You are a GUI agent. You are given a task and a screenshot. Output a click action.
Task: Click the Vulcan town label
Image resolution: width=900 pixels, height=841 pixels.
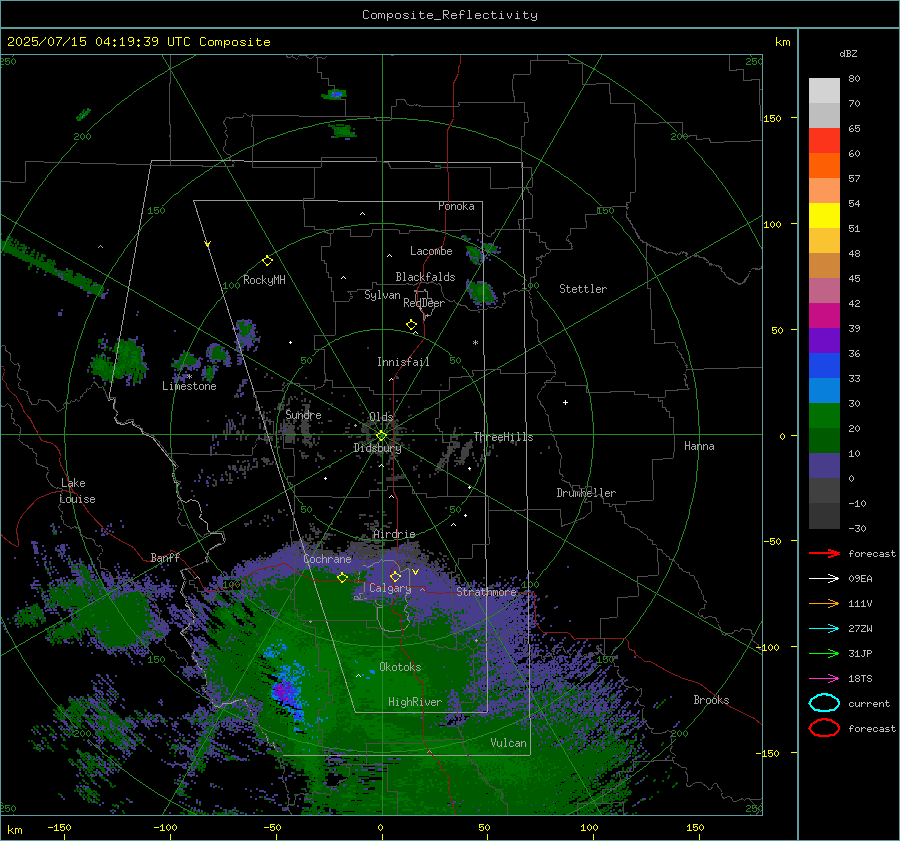point(508,743)
